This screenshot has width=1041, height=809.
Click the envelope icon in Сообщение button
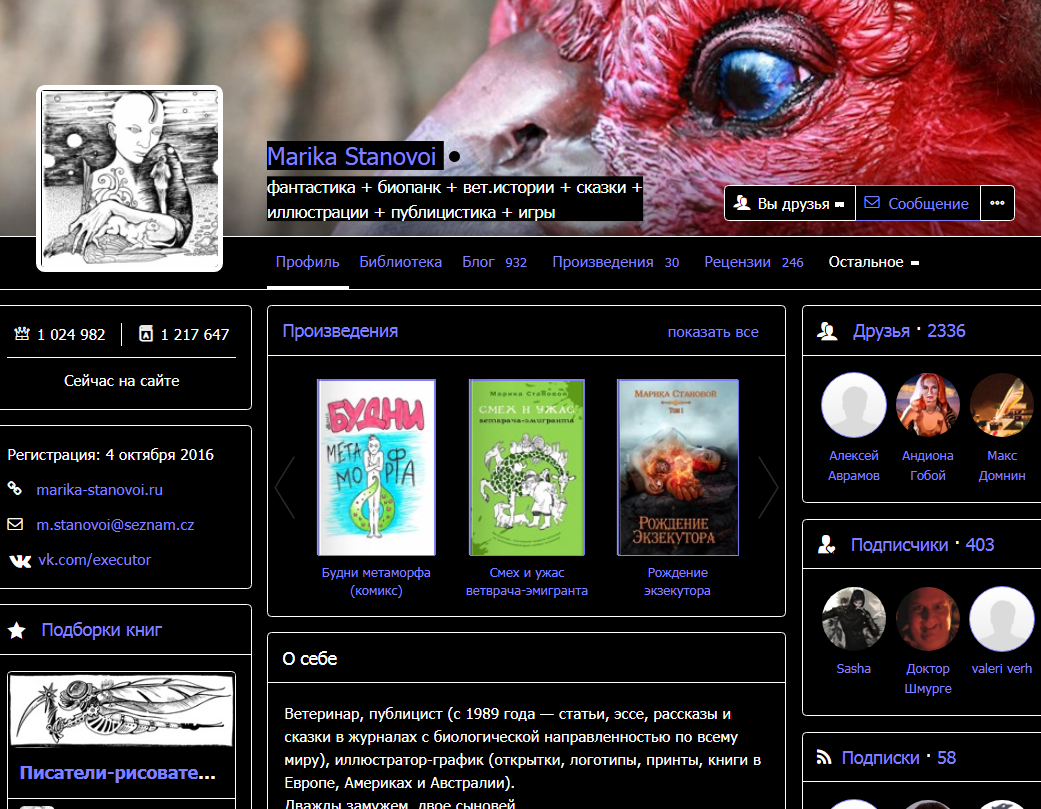pos(872,202)
